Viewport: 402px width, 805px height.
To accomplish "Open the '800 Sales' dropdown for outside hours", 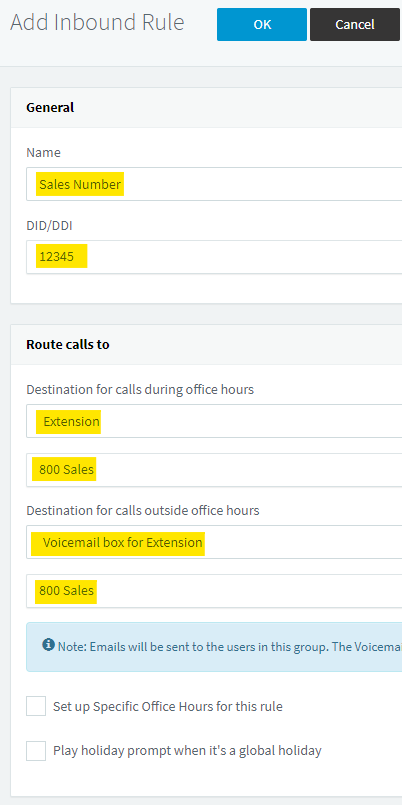I will point(214,591).
